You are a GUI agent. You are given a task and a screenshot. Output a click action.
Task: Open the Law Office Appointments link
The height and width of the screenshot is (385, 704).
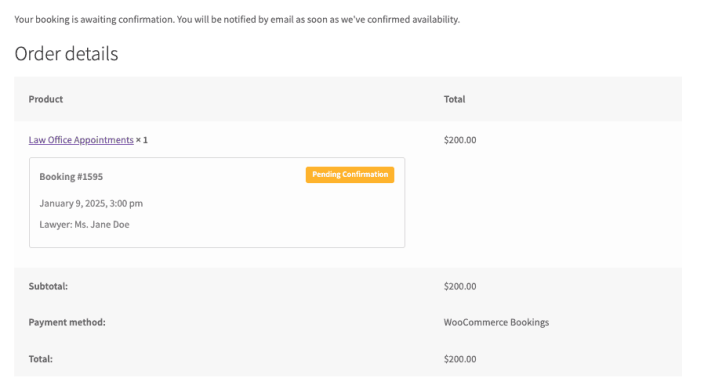[81, 140]
